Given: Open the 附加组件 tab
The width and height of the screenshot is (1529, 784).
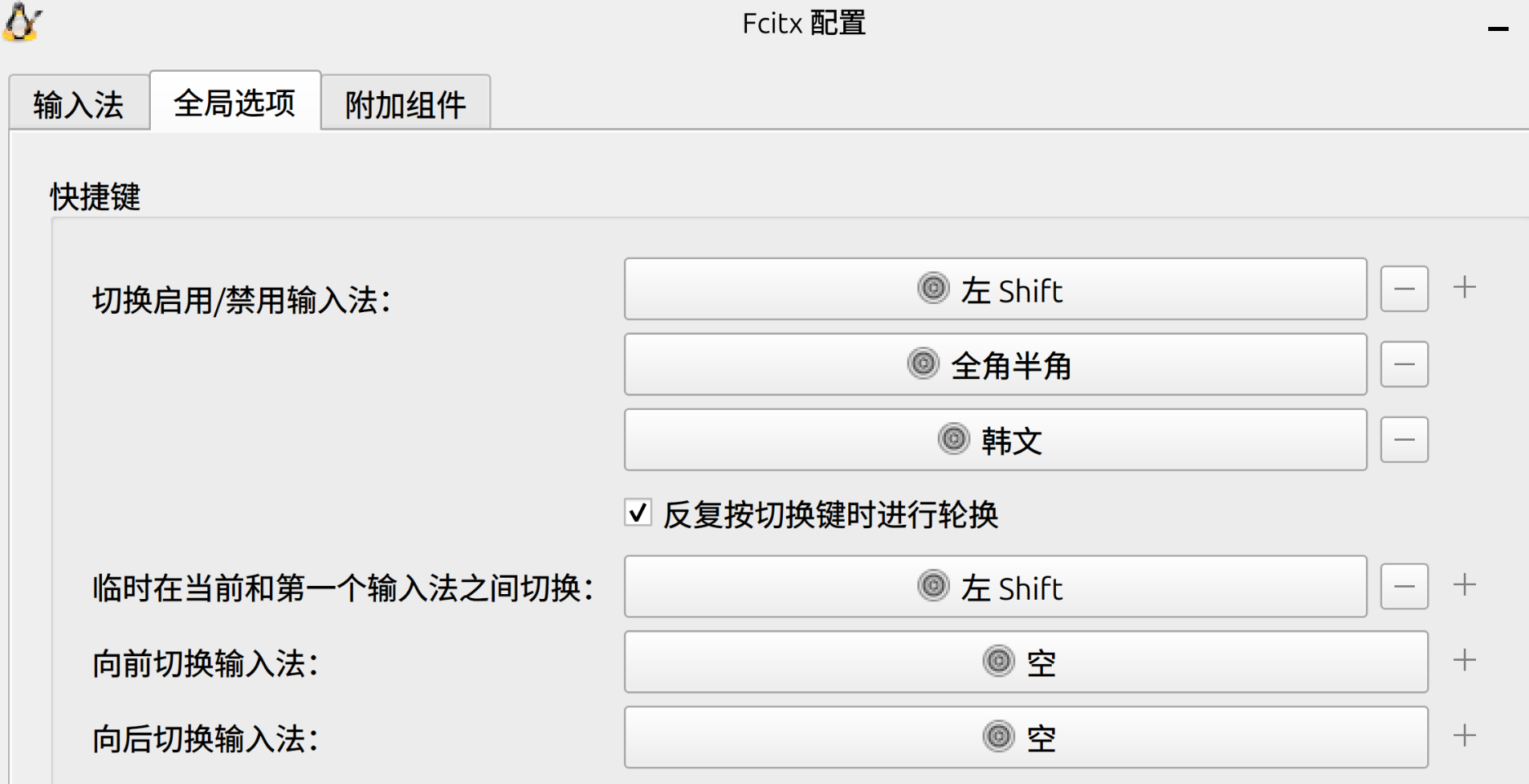Looking at the screenshot, I should [x=405, y=104].
